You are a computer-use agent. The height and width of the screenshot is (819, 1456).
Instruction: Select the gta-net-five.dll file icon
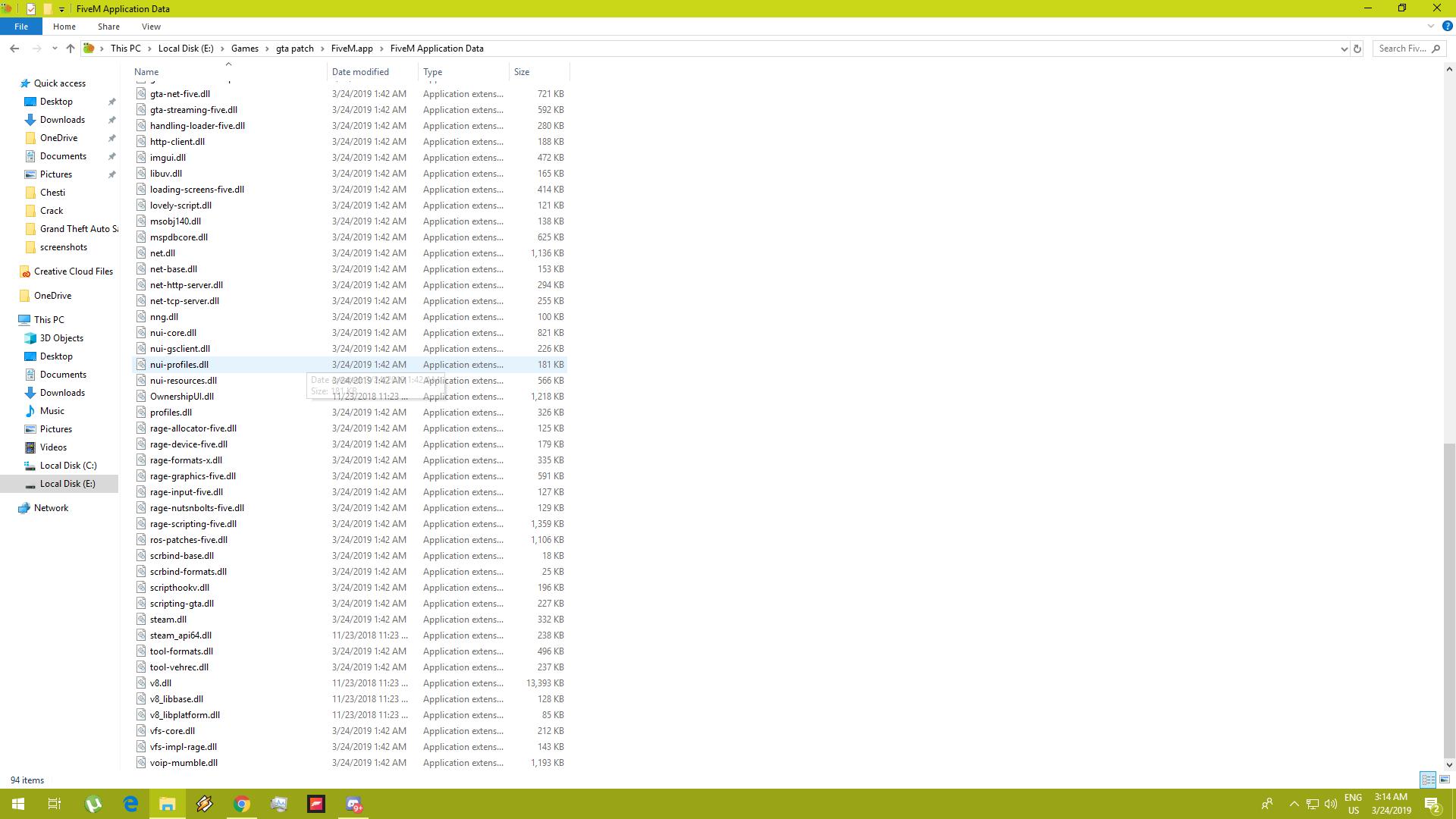click(141, 94)
